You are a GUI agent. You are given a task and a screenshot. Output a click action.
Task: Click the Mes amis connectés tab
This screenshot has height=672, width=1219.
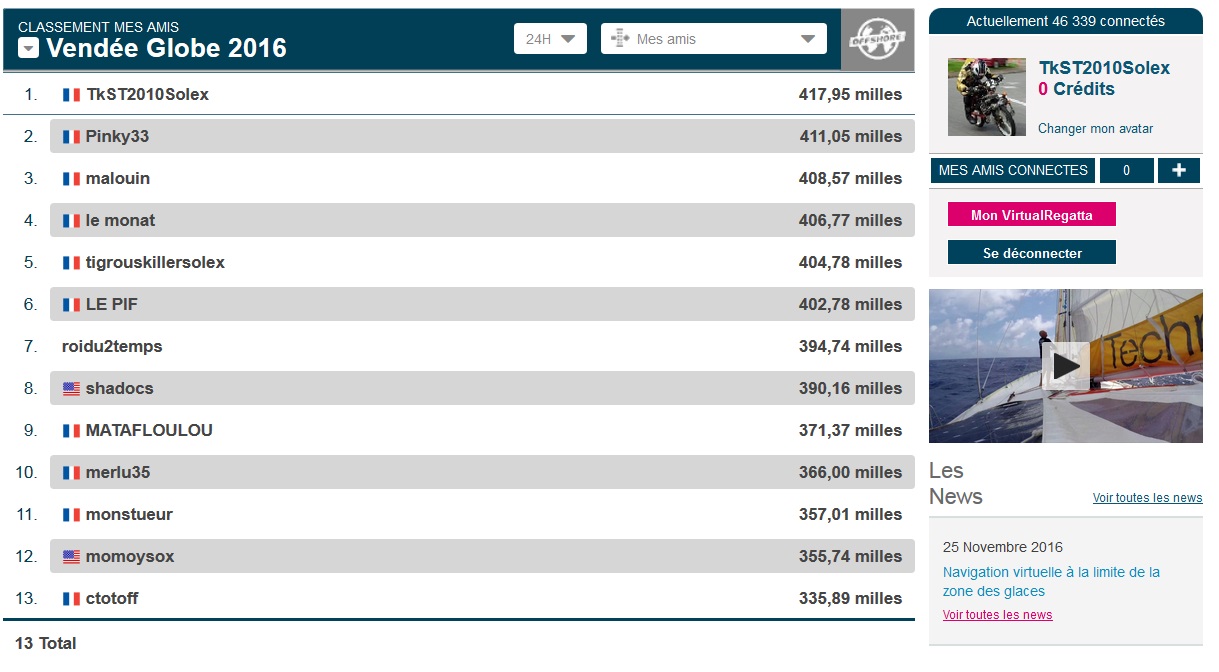[1012, 170]
